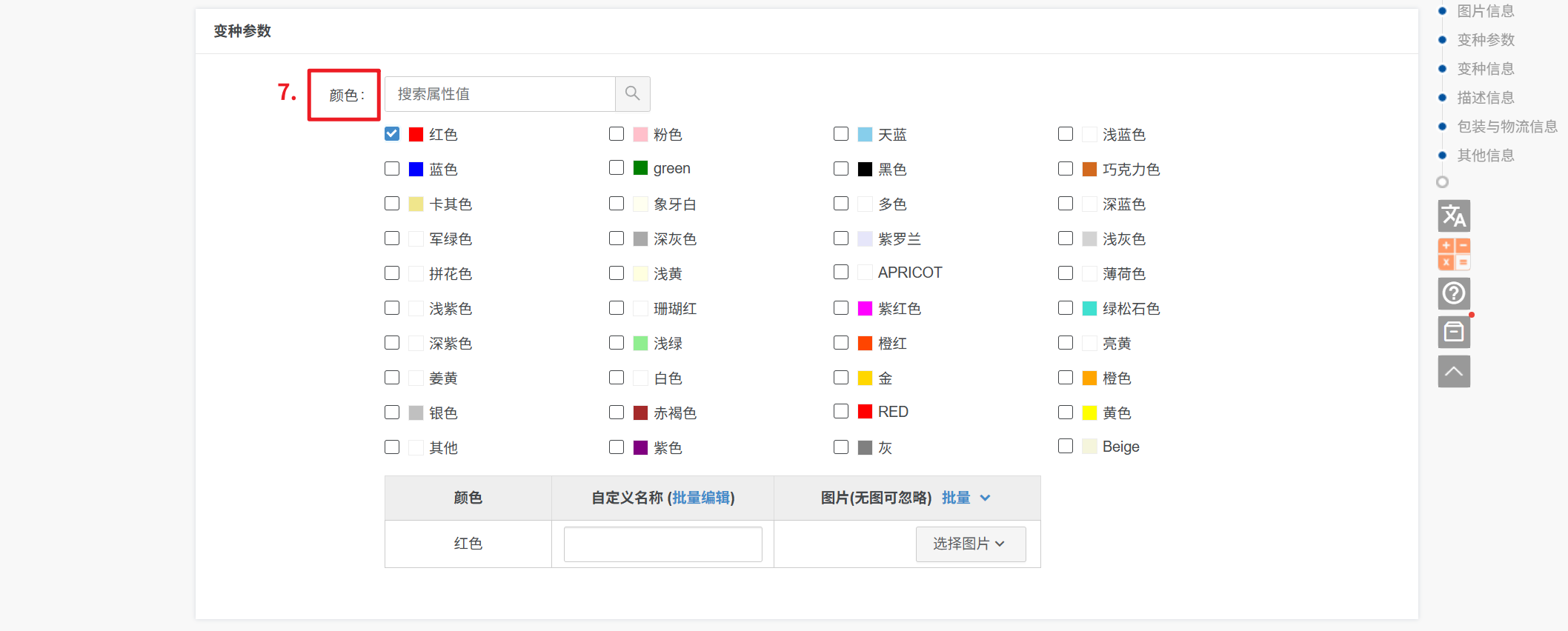Navigate to 包装与物流信息 section
This screenshot has width=1568, height=631.
click(1506, 127)
